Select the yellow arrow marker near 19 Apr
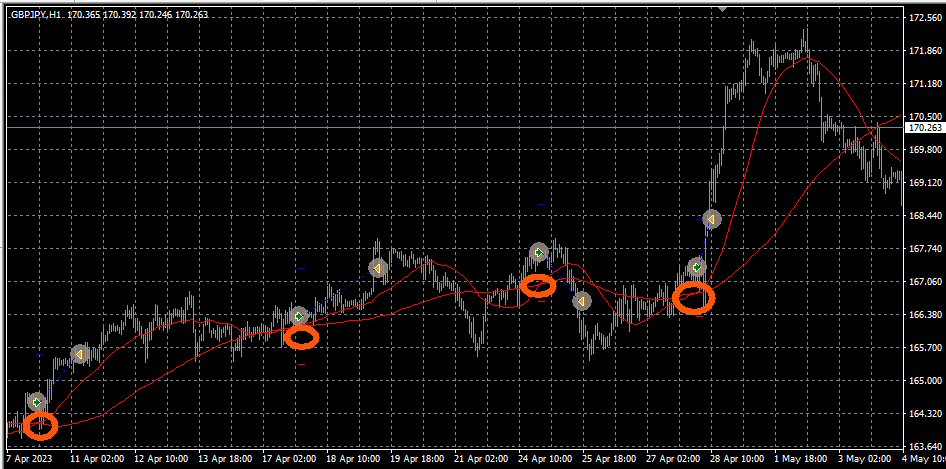The width and height of the screenshot is (946, 469). point(378,268)
